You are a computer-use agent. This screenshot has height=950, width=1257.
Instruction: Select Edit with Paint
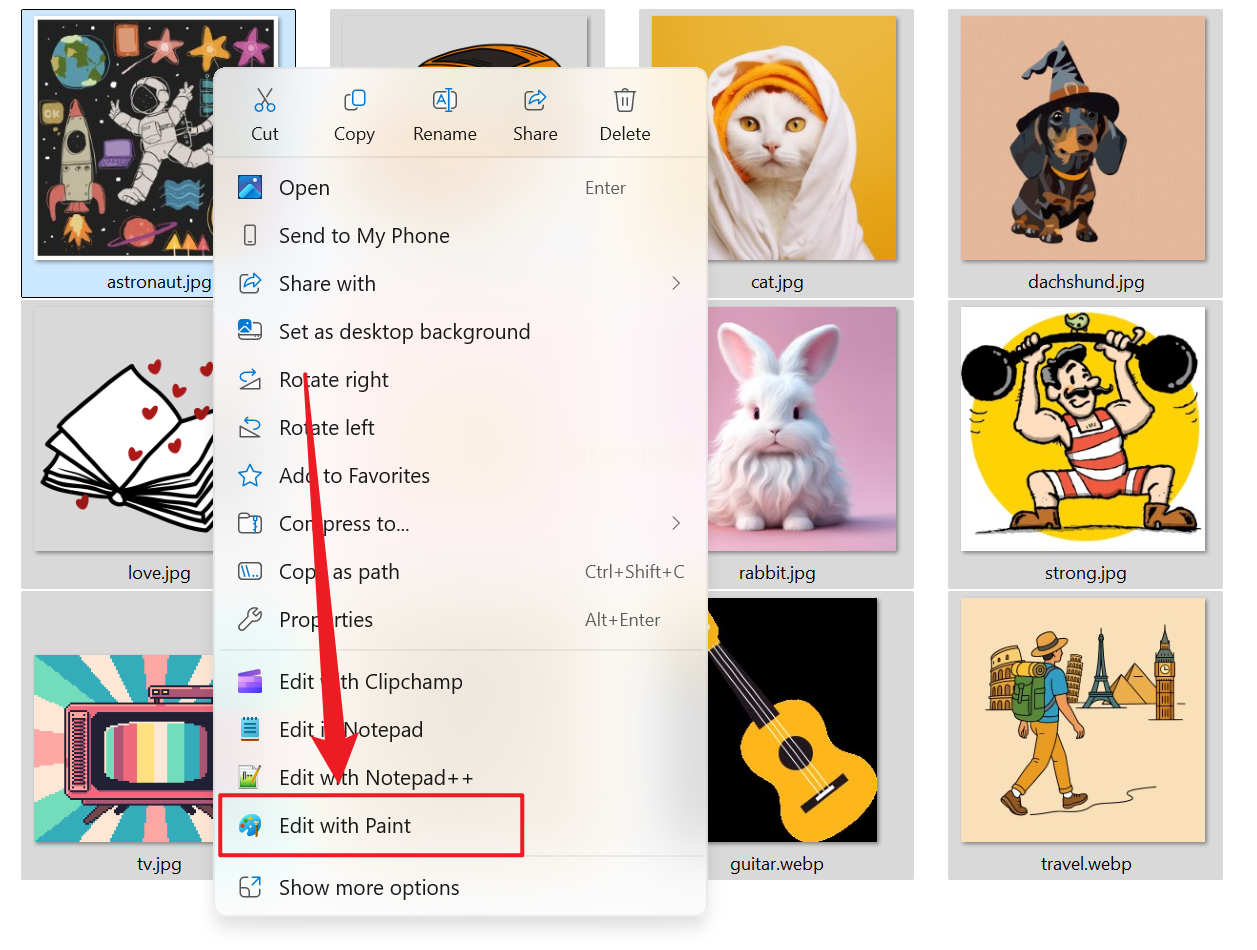[x=461, y=825]
